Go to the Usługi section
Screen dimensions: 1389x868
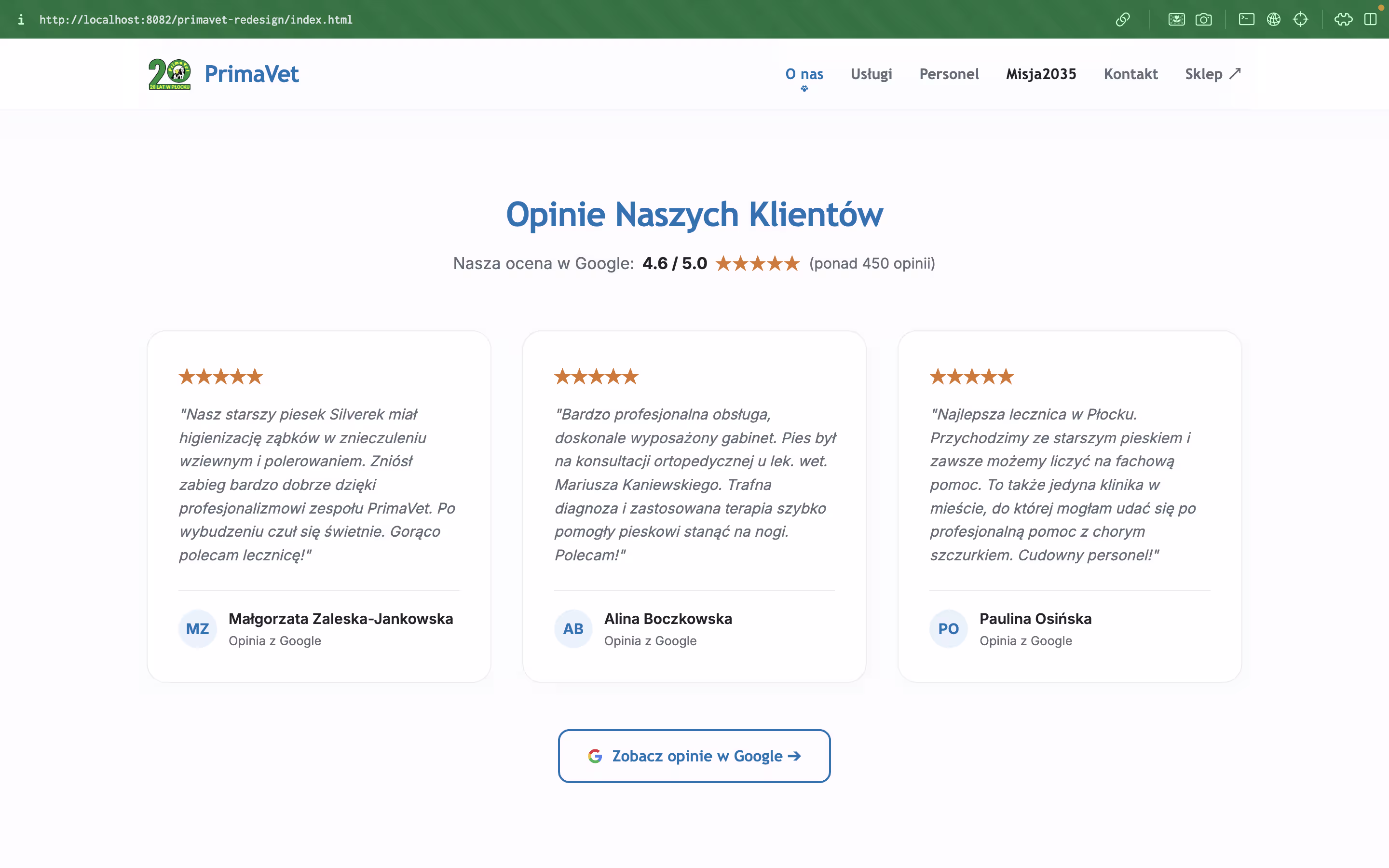point(872,74)
